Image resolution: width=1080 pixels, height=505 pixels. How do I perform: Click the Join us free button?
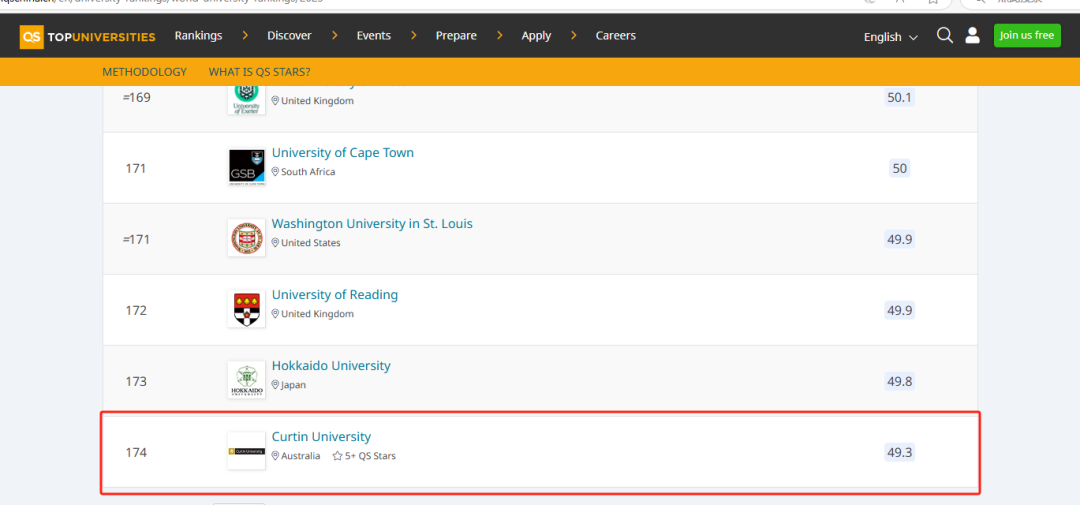click(1026, 35)
